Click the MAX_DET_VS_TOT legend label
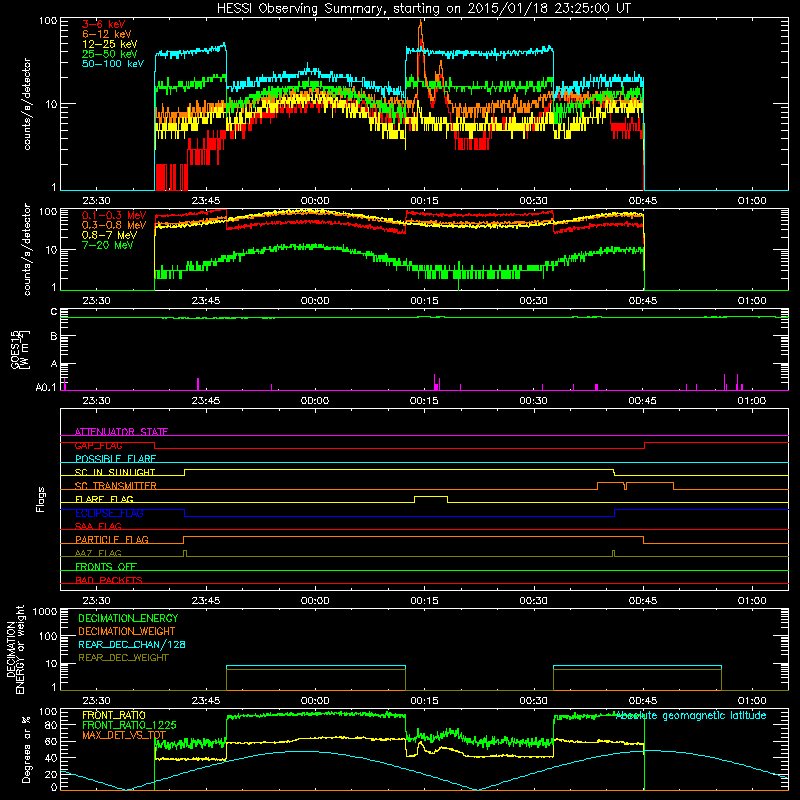 pyautogui.click(x=123, y=735)
